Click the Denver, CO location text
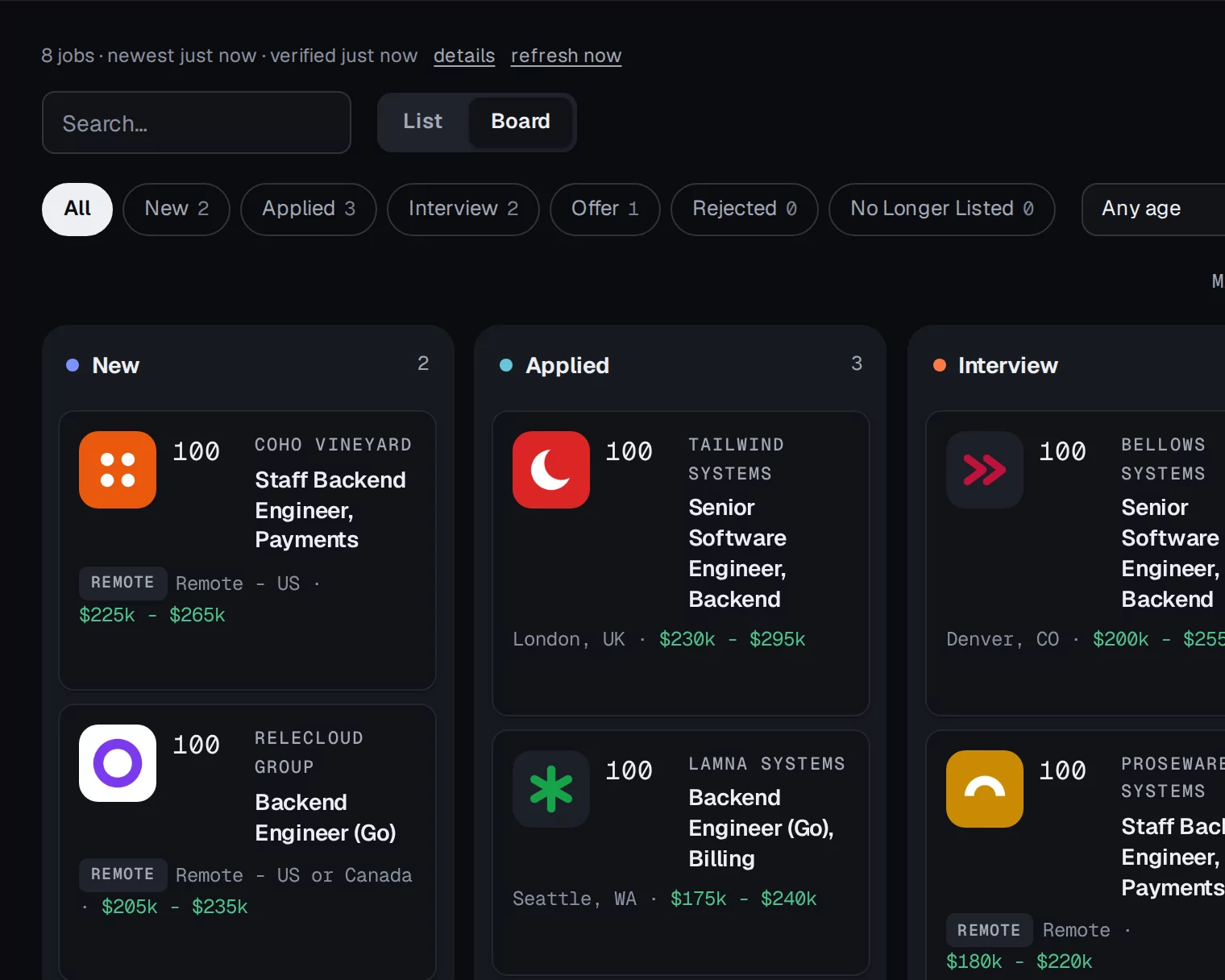 tap(1003, 639)
